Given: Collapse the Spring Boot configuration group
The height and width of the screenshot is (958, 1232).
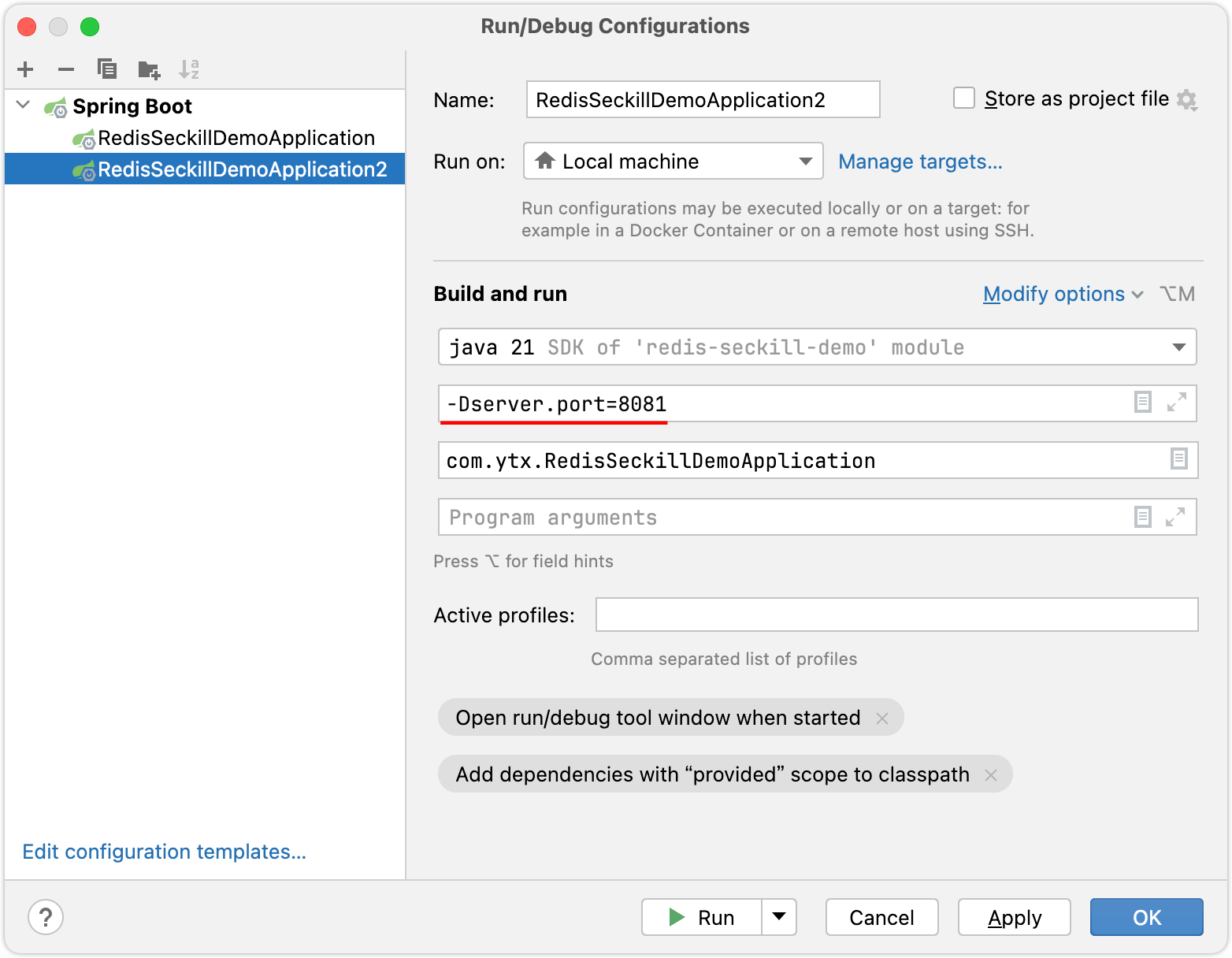Looking at the screenshot, I should point(22,105).
